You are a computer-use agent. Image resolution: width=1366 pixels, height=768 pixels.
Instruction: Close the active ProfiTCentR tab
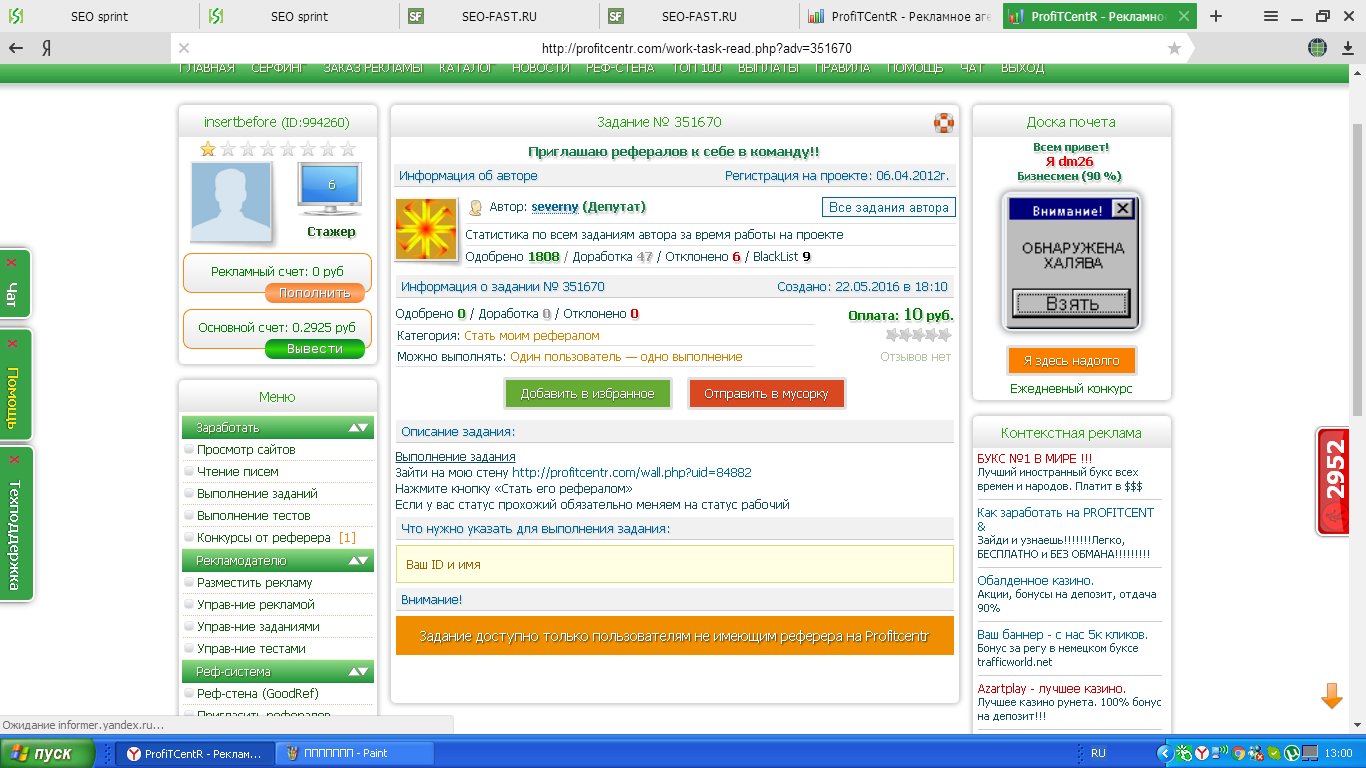click(1184, 16)
